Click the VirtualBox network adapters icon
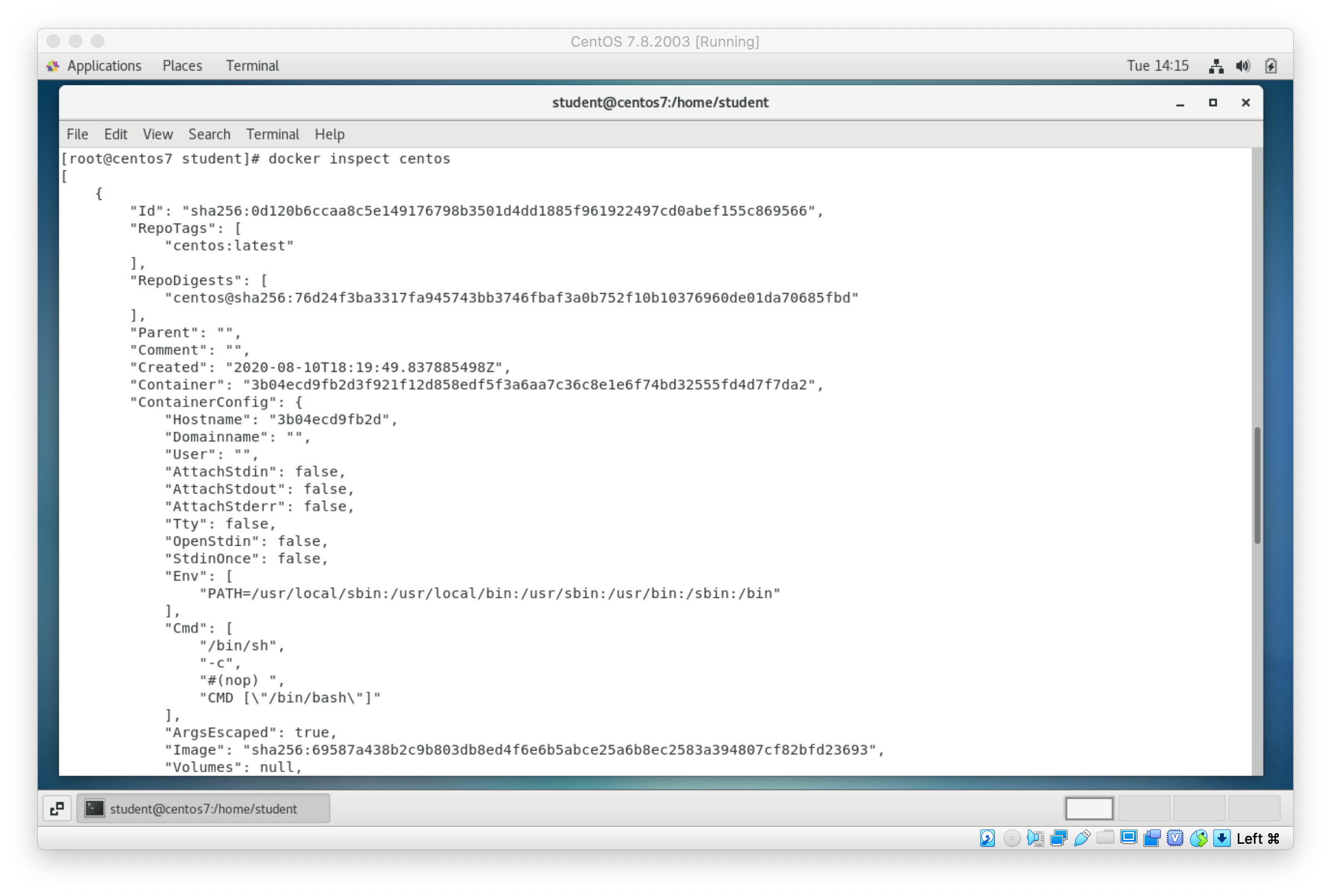The image size is (1331, 896). pyautogui.click(x=1058, y=838)
